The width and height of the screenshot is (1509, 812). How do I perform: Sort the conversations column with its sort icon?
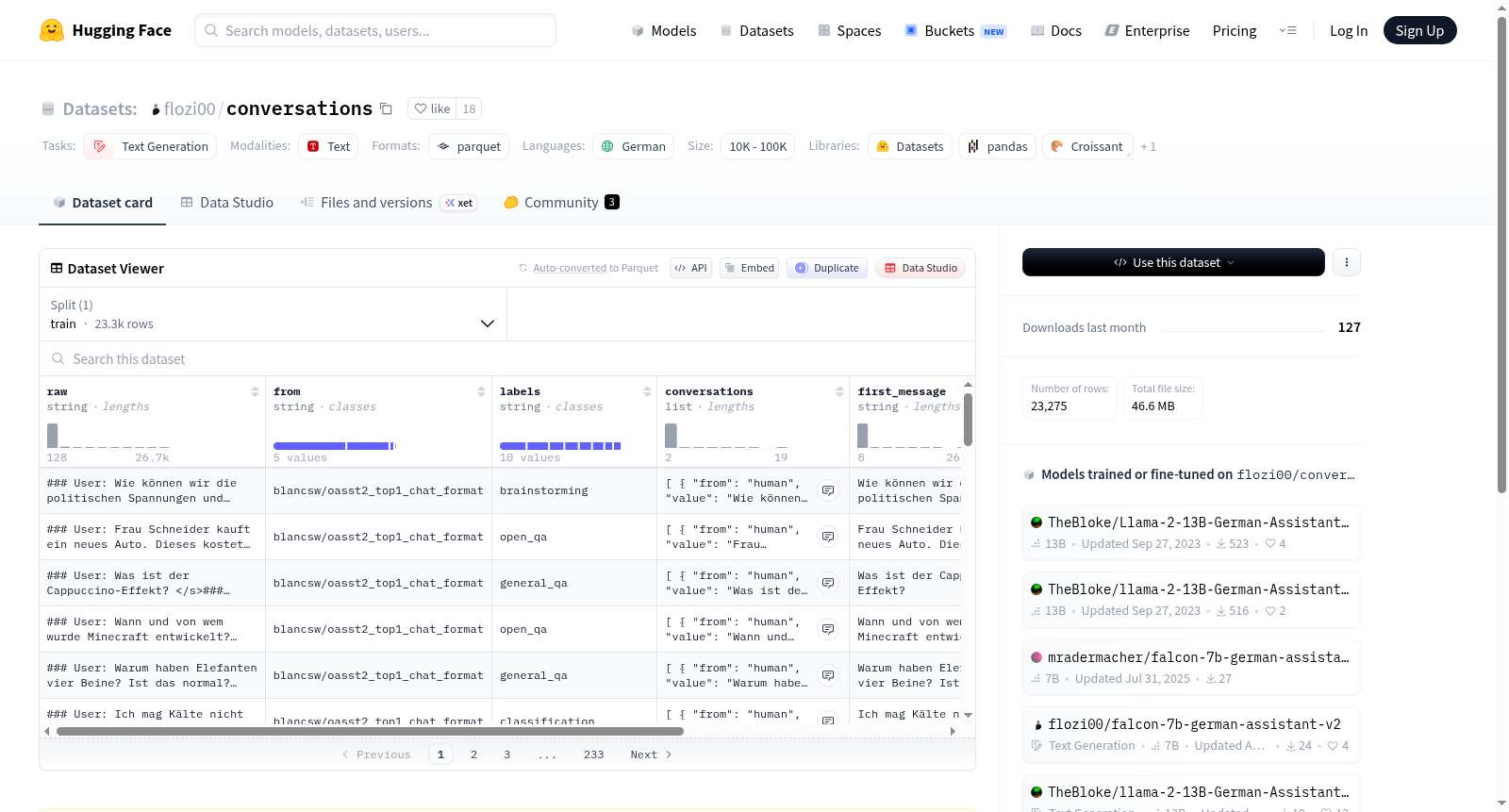839,391
